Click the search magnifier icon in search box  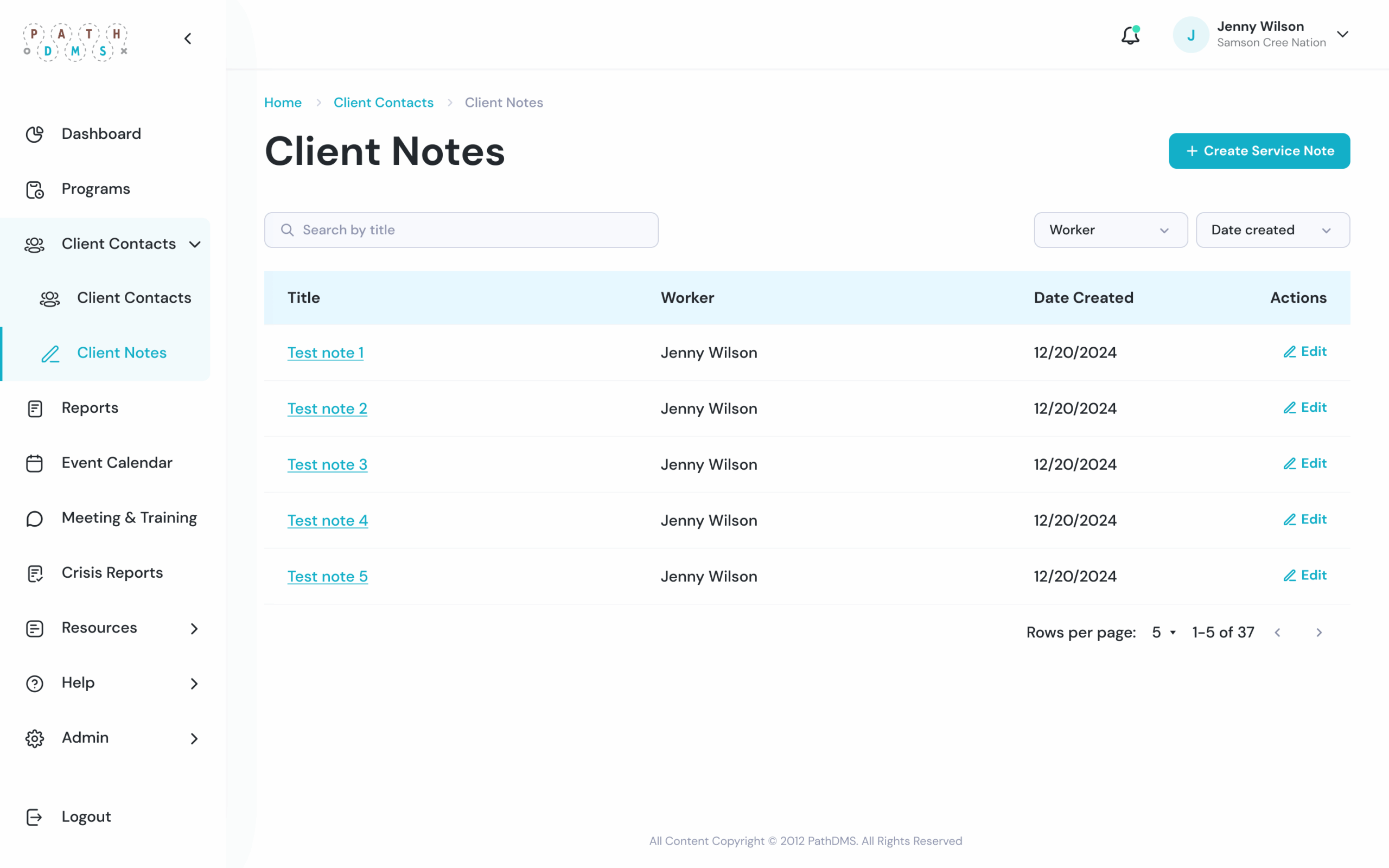click(287, 230)
